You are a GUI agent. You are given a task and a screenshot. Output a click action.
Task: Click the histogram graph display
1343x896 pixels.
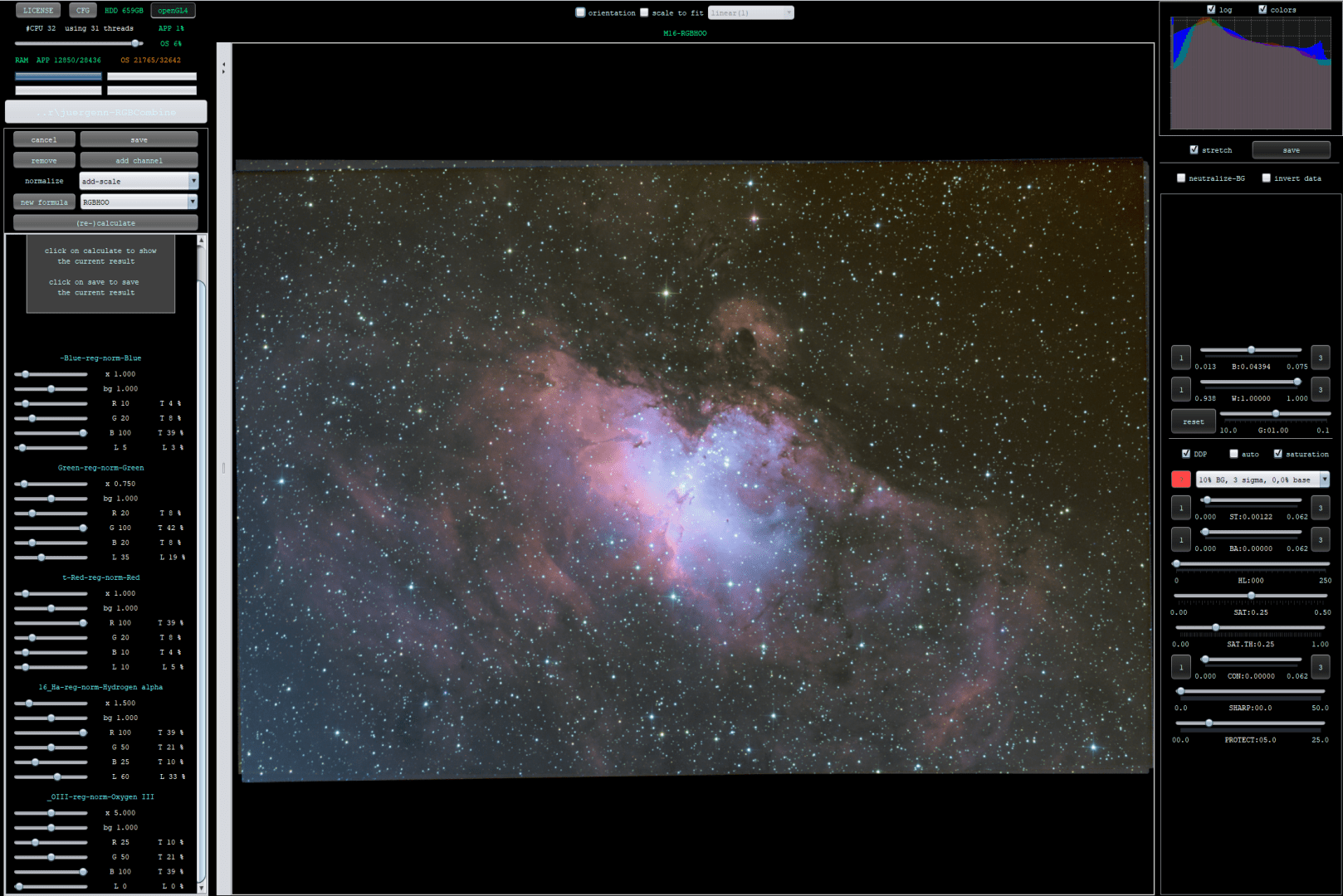click(1251, 73)
